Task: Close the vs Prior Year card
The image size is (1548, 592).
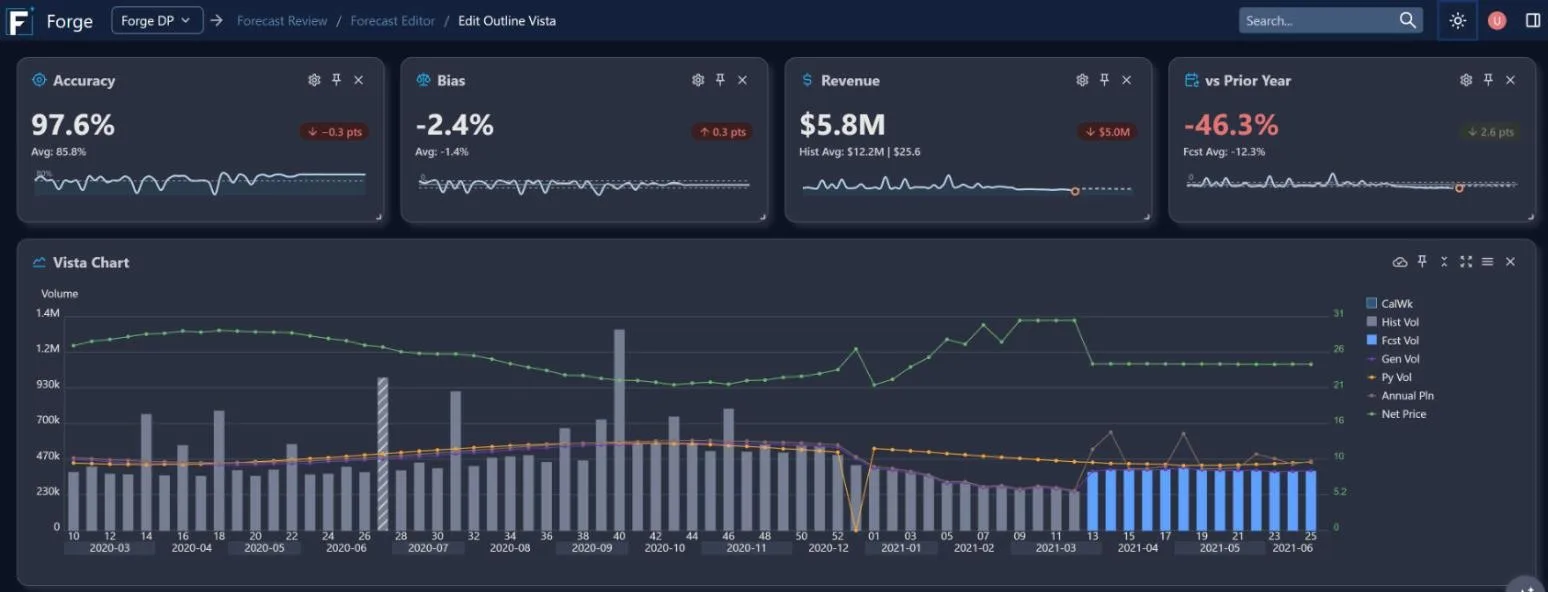Action: (1510, 80)
